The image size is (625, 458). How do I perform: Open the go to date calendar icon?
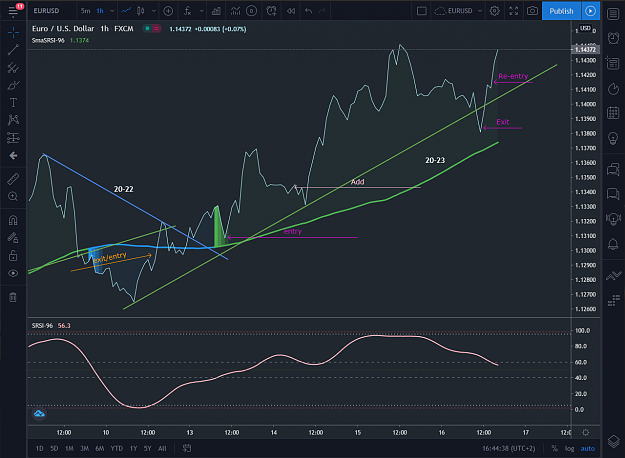(x=187, y=448)
